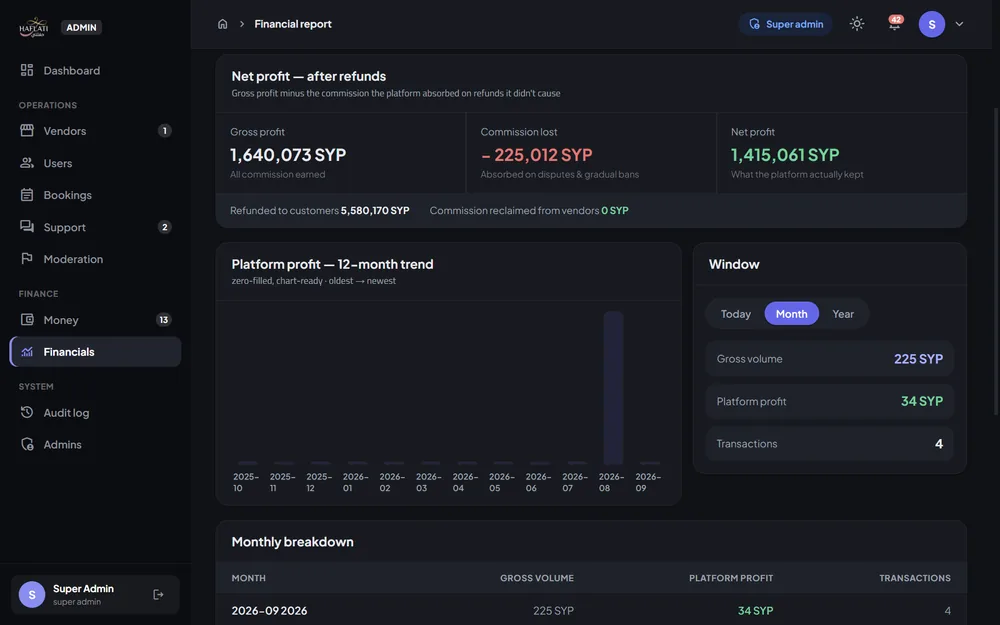Open the S avatar user menu
Image resolution: width=1000 pixels, height=625 pixels.
[x=932, y=24]
